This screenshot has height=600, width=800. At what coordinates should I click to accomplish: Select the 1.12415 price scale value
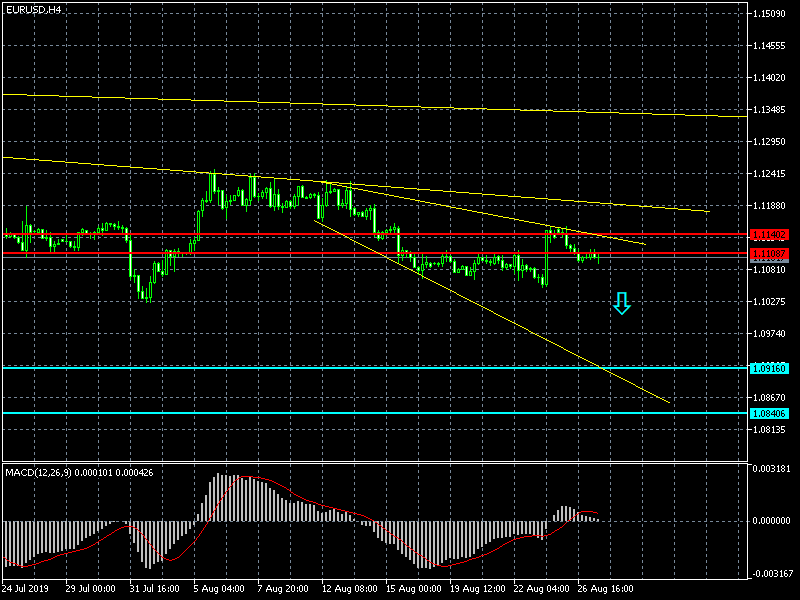pyautogui.click(x=769, y=174)
